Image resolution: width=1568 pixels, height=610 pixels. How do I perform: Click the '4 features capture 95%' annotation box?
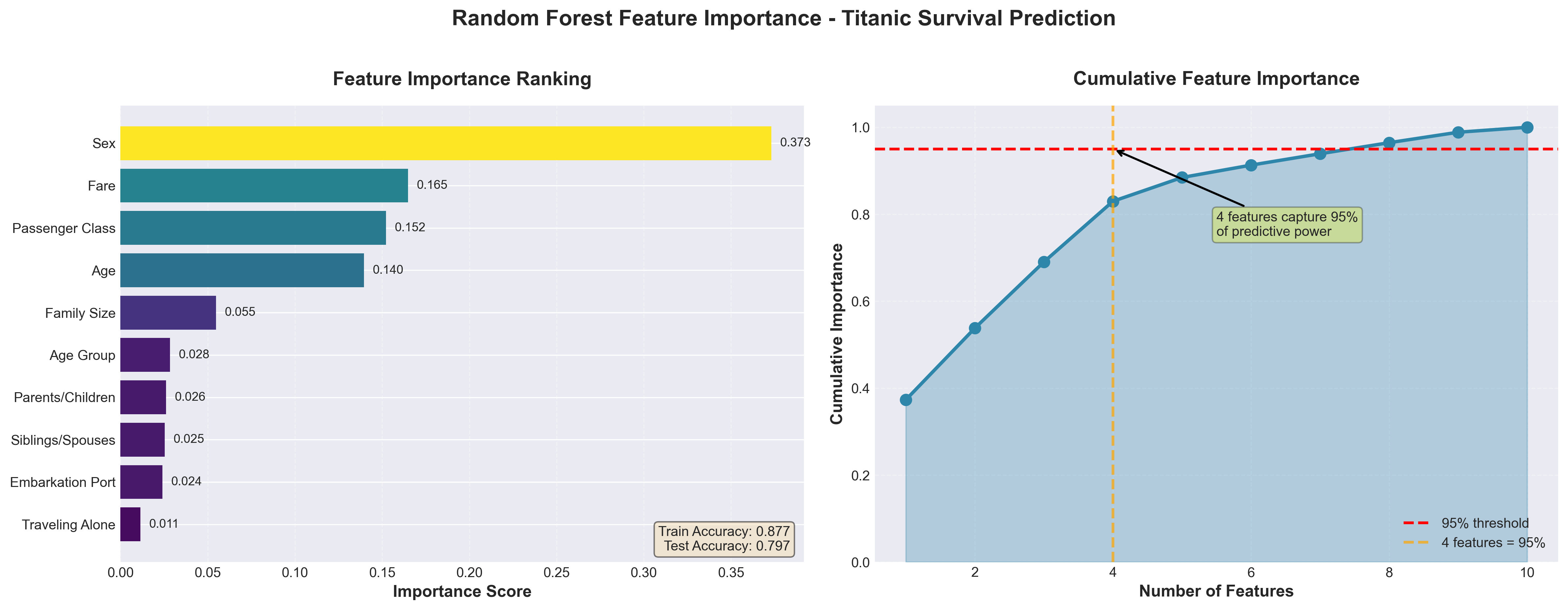1287,224
